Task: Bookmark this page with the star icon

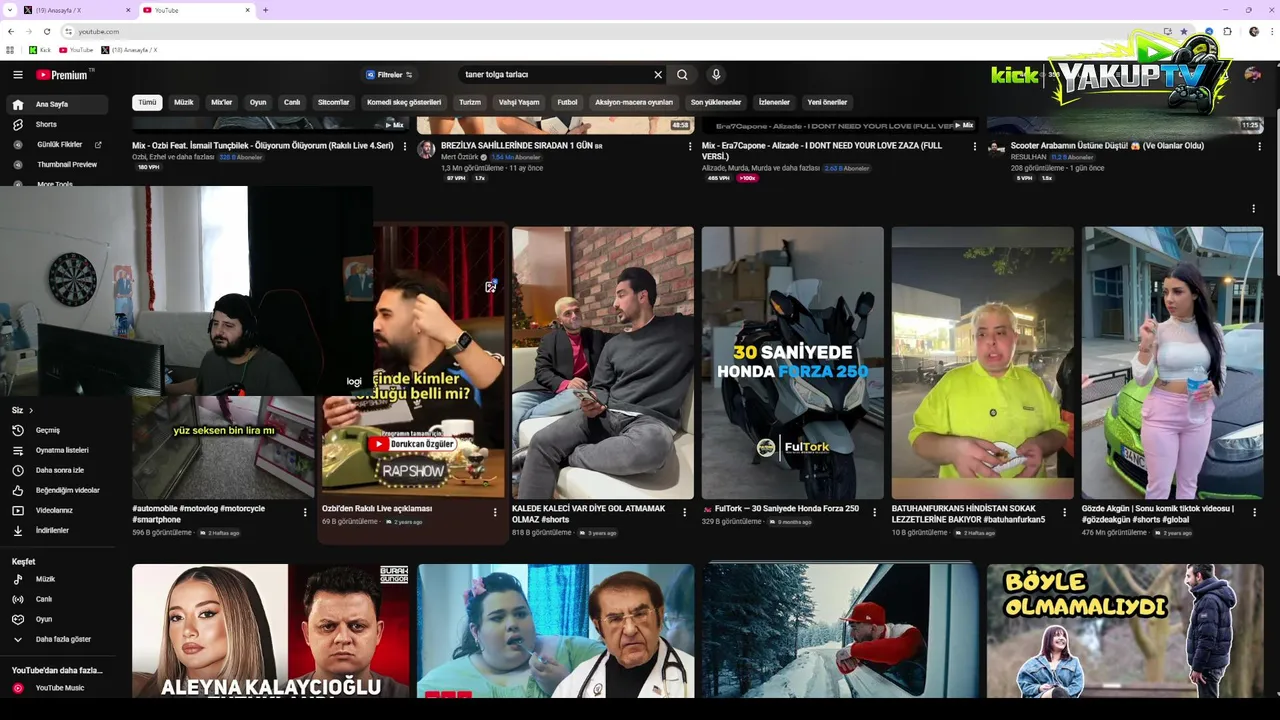Action: pyautogui.click(x=1184, y=31)
